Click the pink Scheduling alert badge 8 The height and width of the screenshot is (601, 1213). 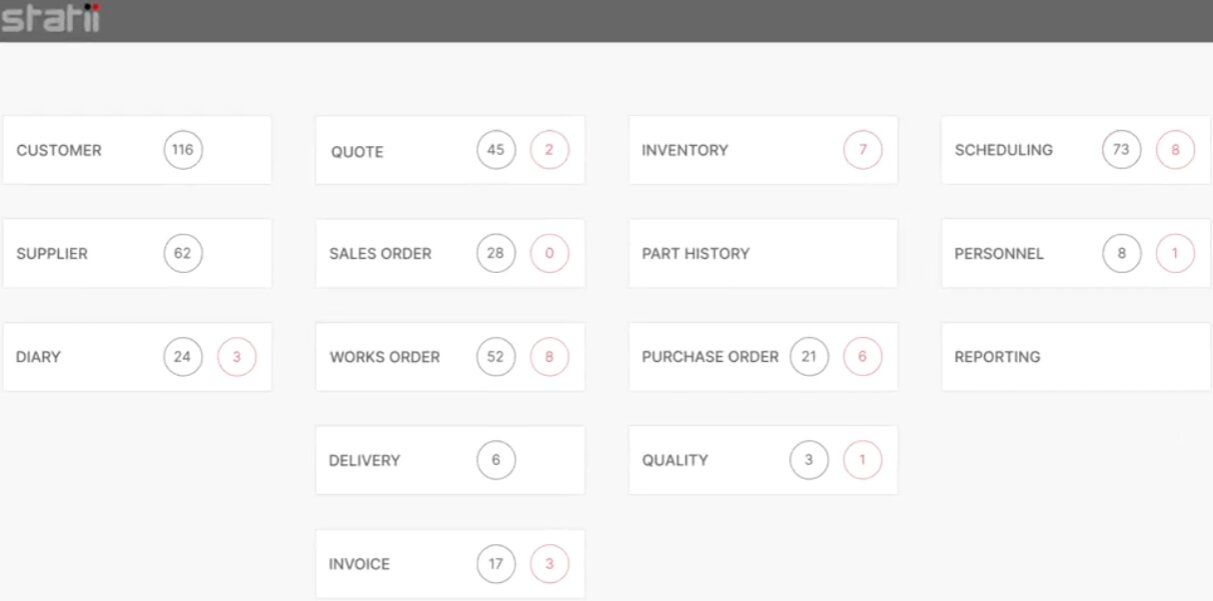tap(1175, 150)
